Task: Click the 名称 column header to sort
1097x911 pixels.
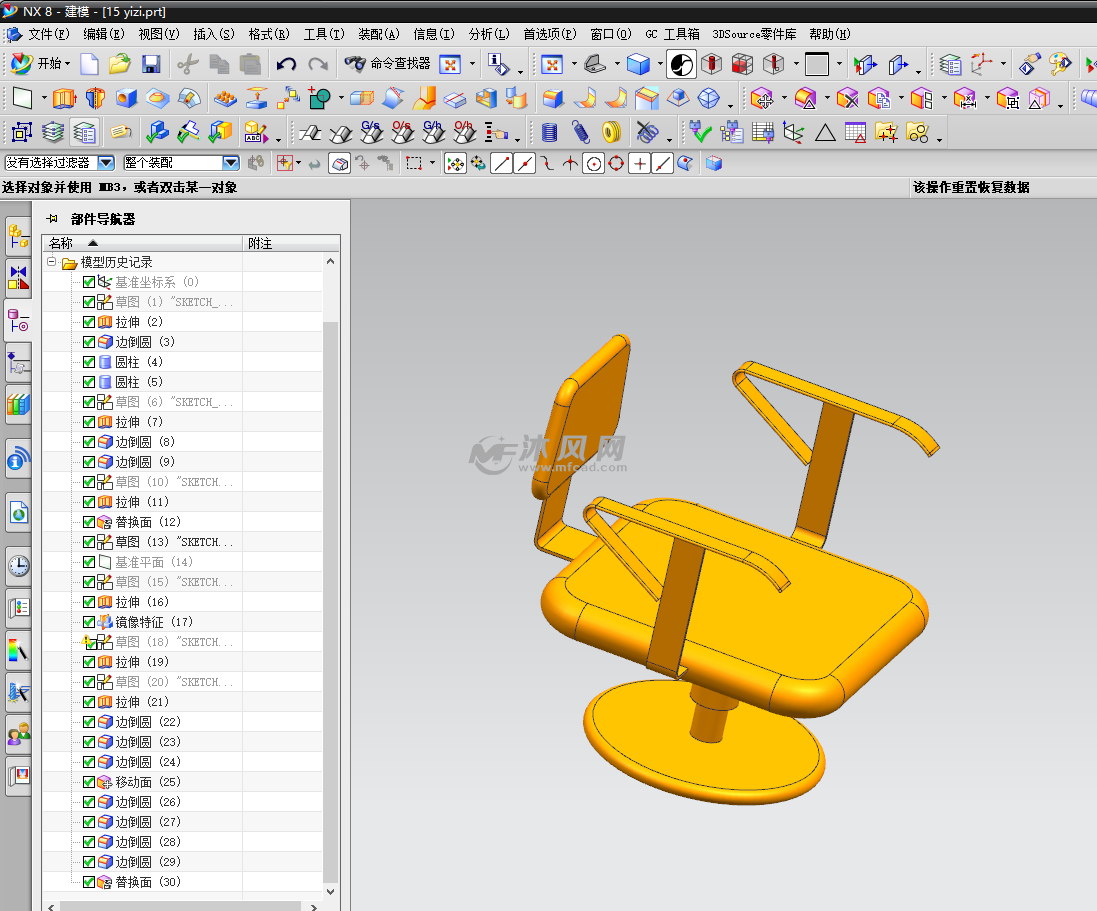Action: [x=62, y=243]
